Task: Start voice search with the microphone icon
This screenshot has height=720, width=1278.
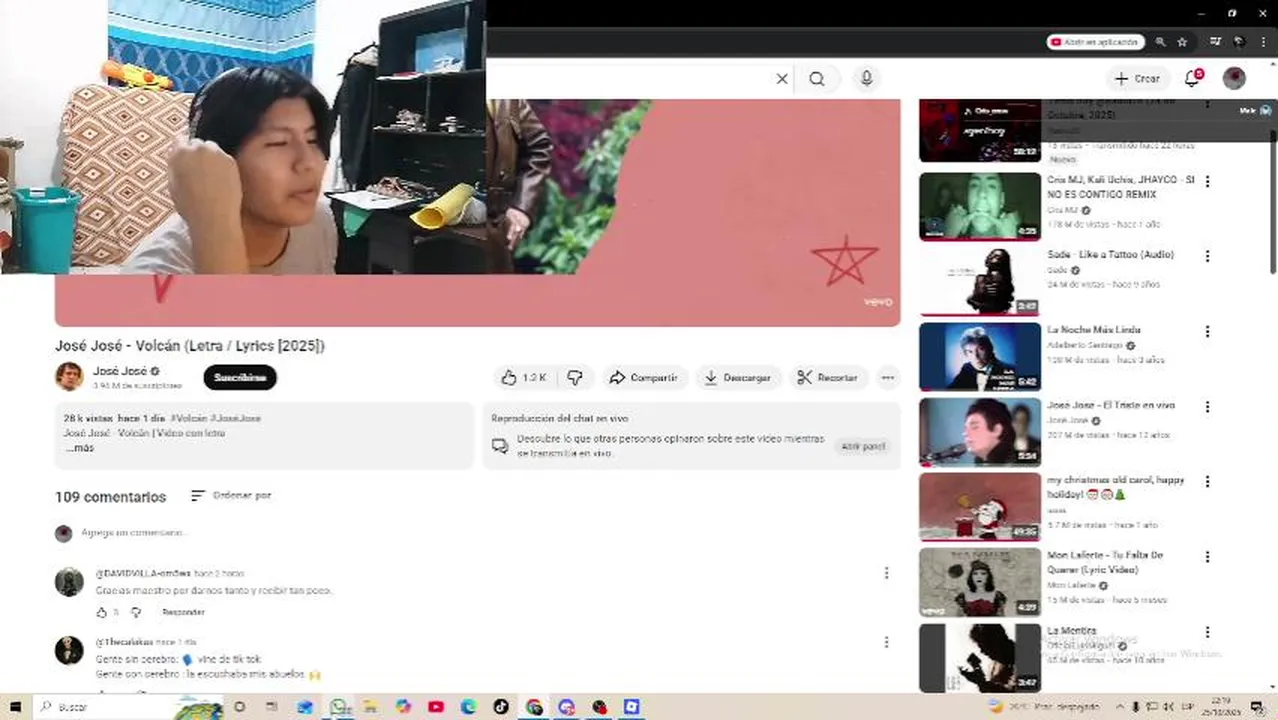Action: [866, 79]
